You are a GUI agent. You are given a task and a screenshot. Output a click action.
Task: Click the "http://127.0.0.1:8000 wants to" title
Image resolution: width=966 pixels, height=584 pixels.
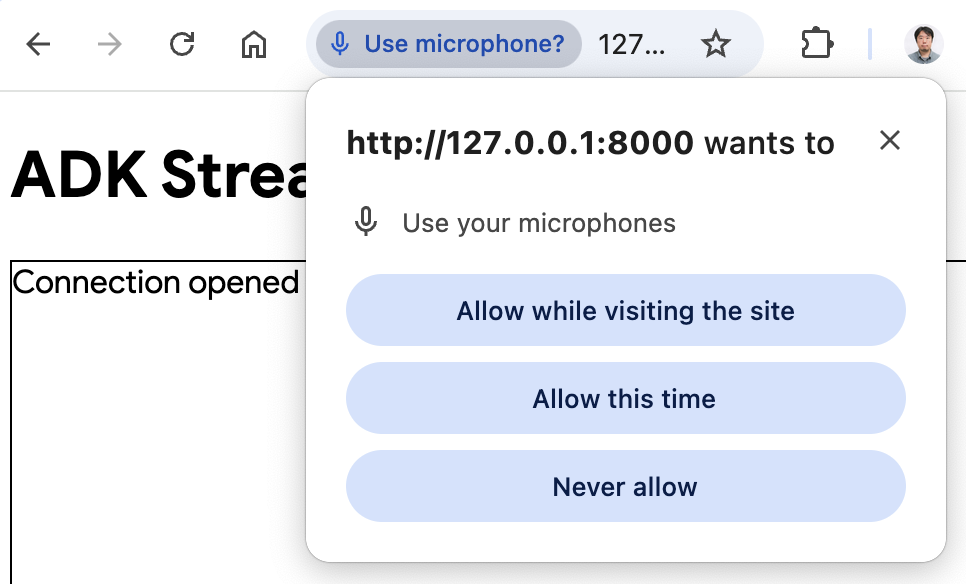pos(590,143)
